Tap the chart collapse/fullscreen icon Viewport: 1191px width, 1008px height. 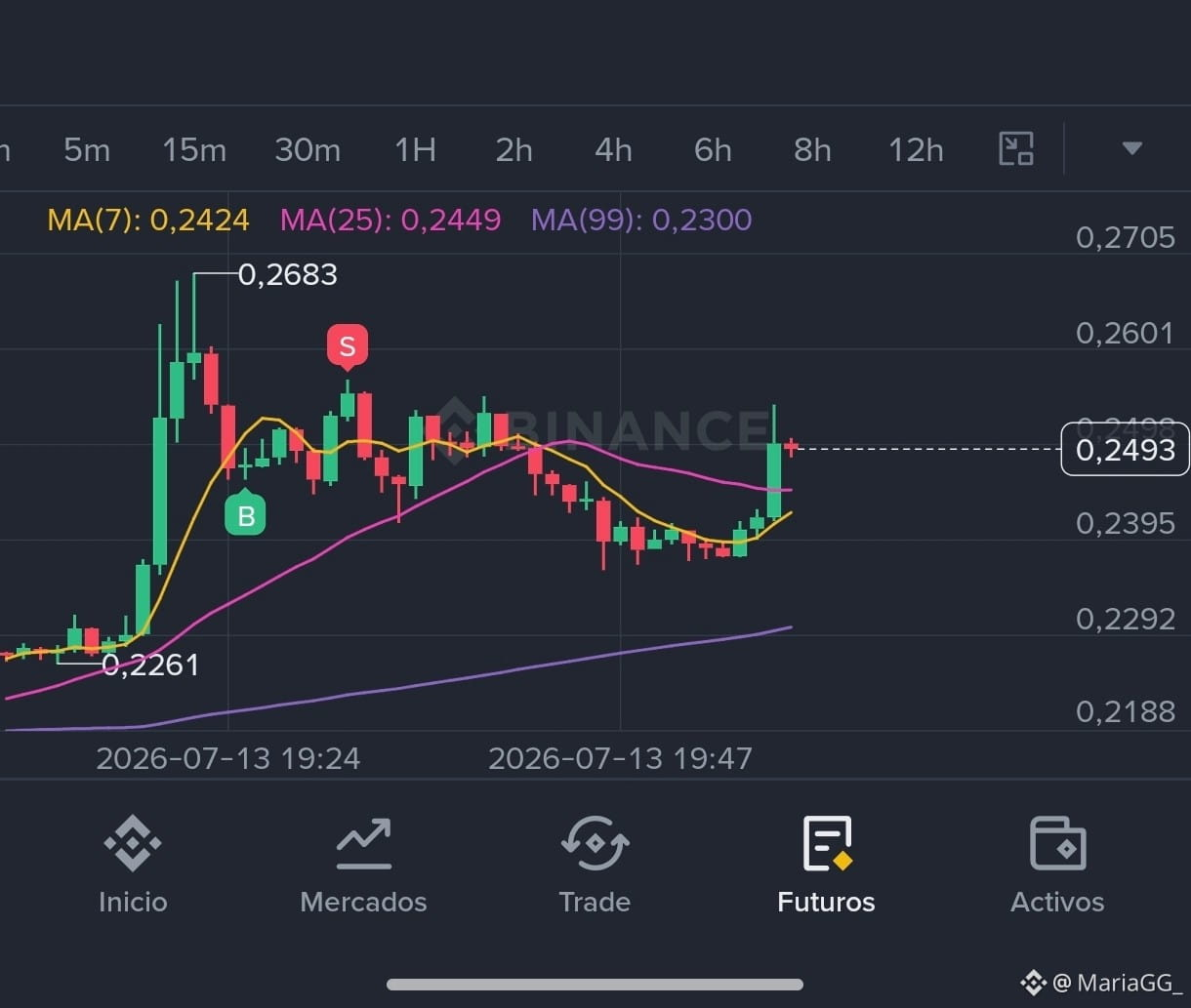pyautogui.click(x=1016, y=148)
